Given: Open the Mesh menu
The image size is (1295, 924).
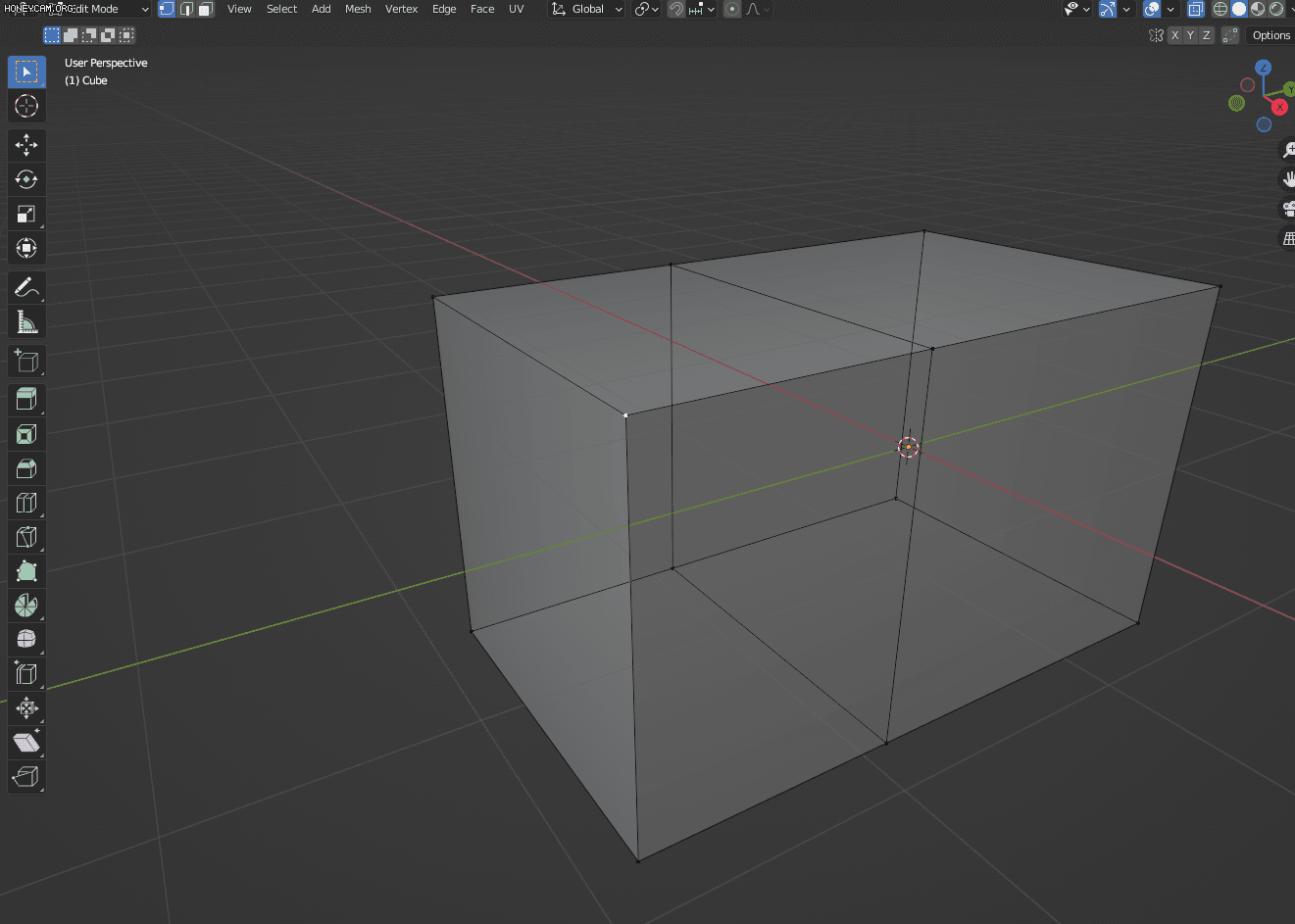Looking at the screenshot, I should [x=358, y=9].
